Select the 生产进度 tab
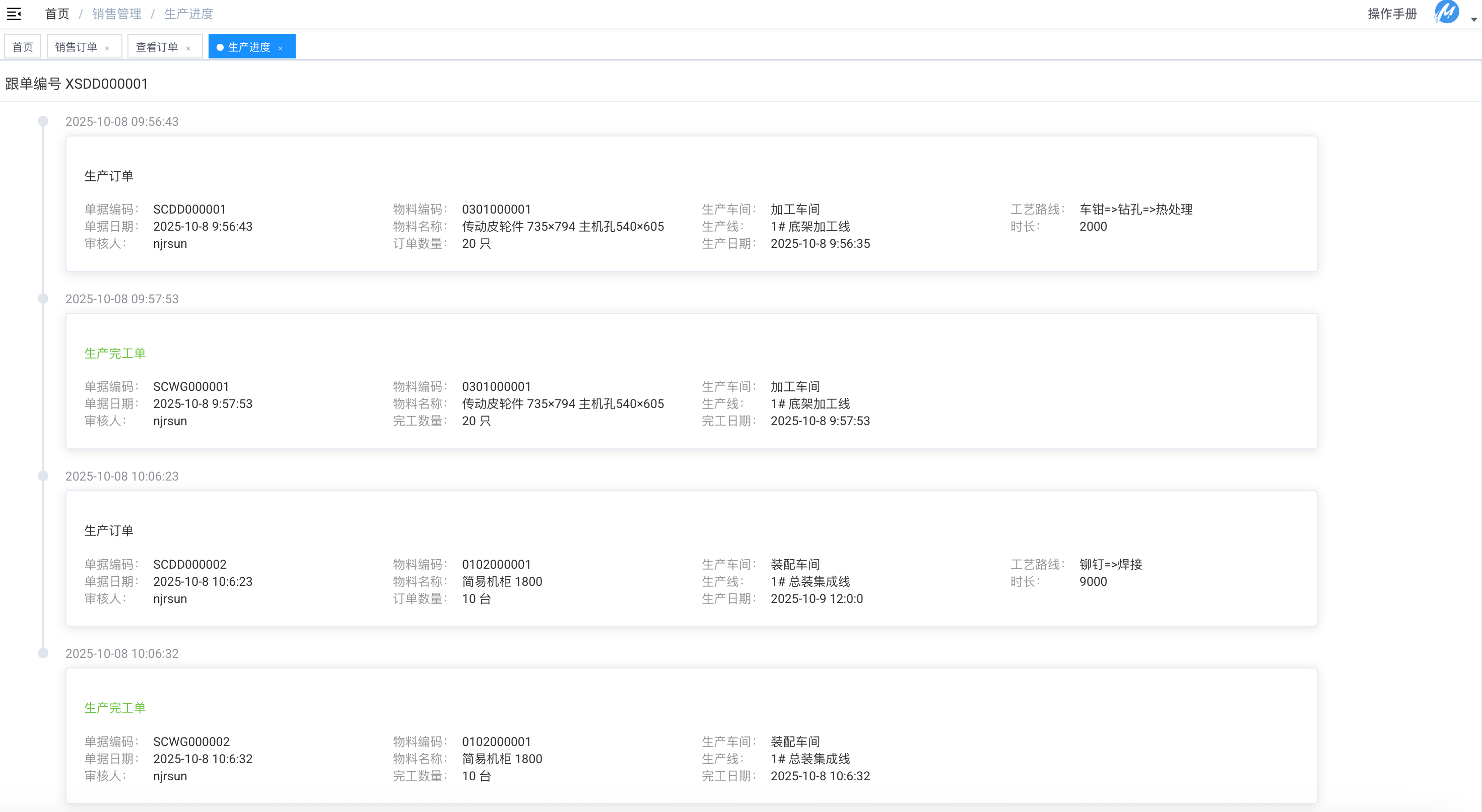Viewport: 1482px width, 812px height. (x=248, y=47)
